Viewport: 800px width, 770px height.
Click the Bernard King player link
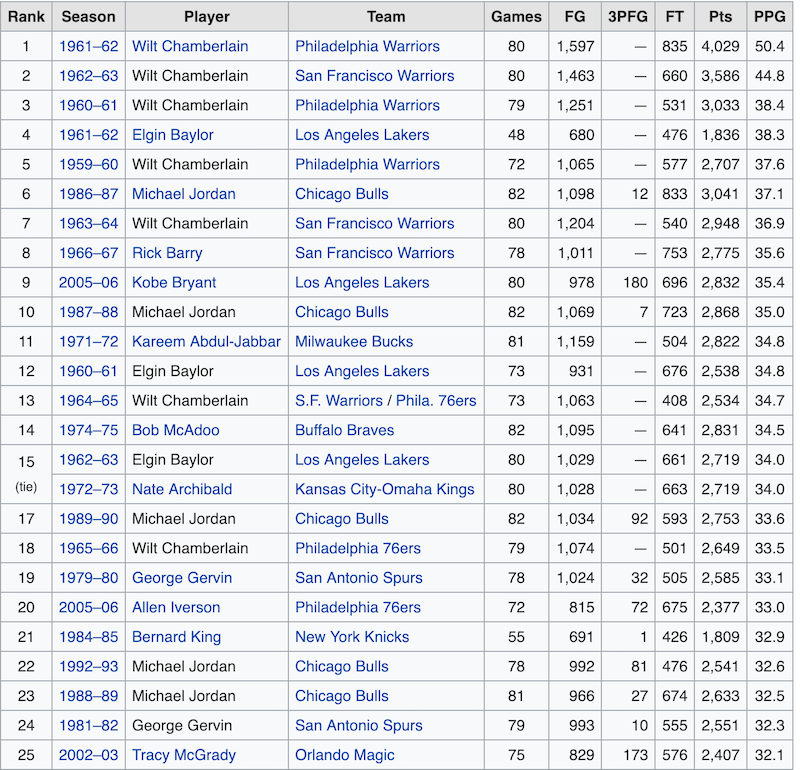coord(177,637)
